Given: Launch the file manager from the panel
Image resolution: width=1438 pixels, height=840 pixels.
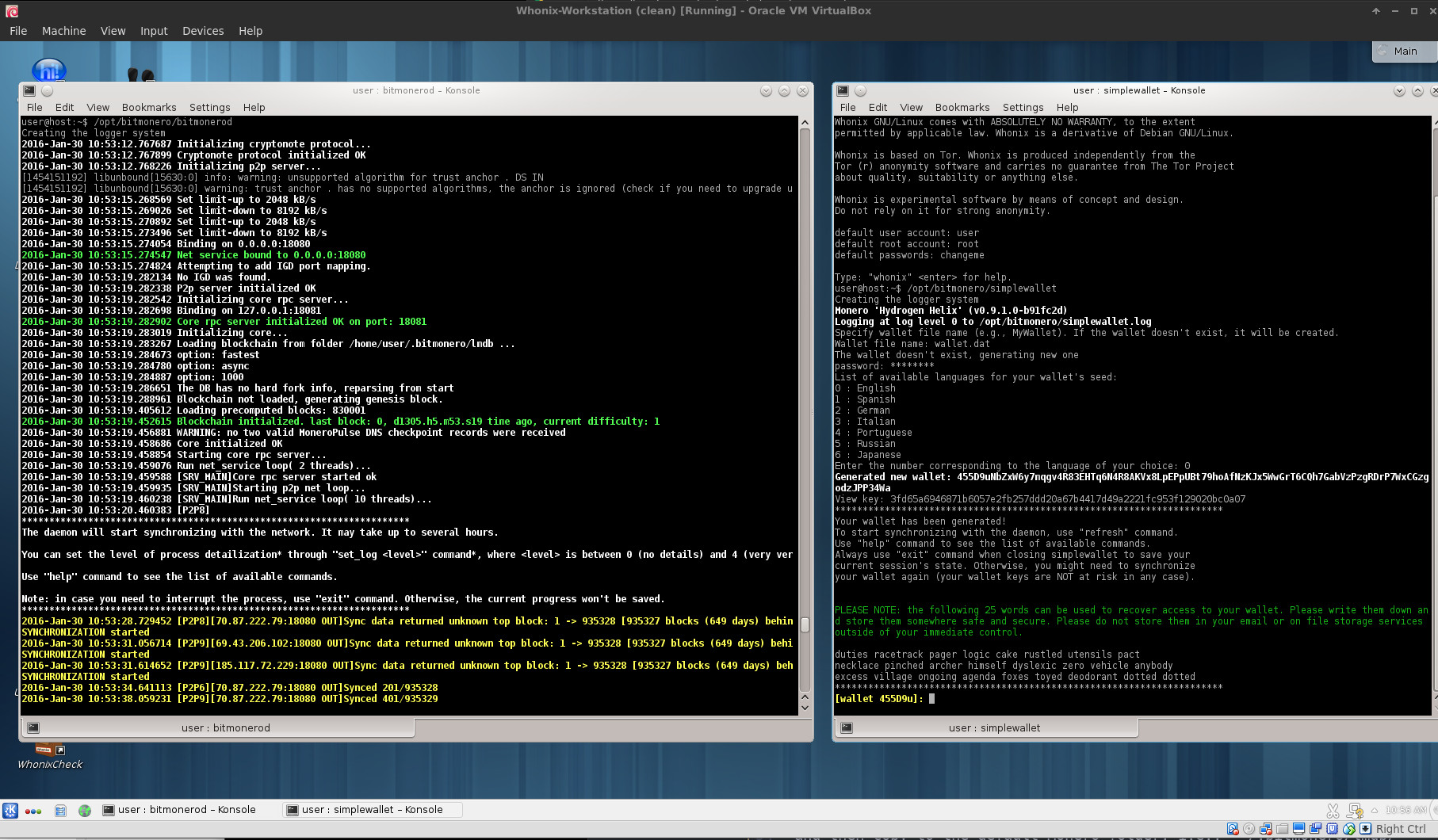Looking at the screenshot, I should [x=60, y=810].
